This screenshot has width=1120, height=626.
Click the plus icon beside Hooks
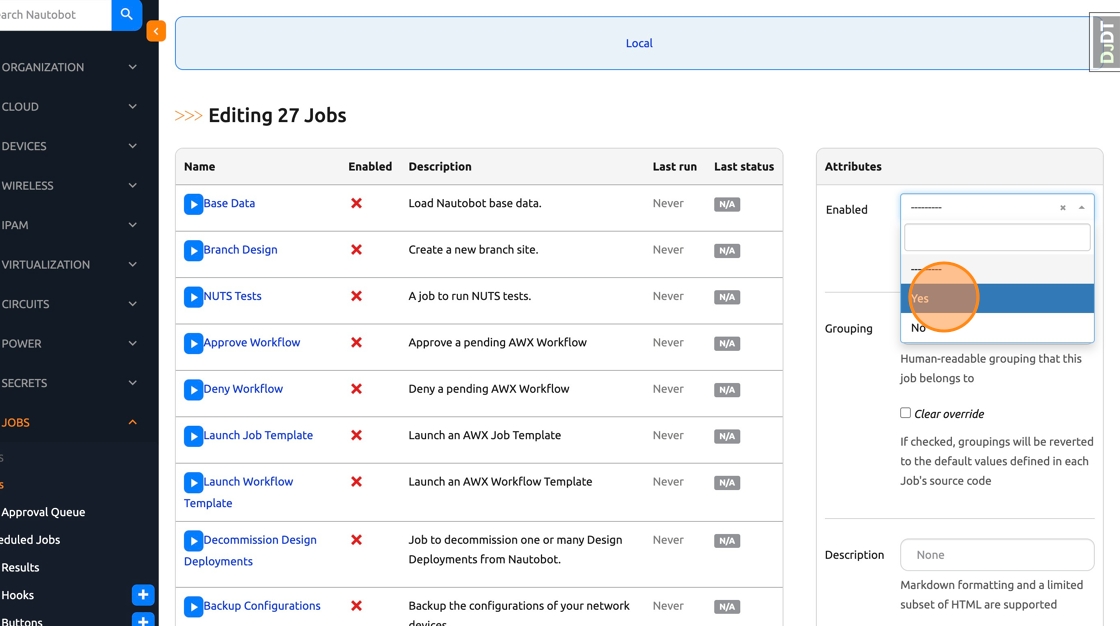(143, 595)
